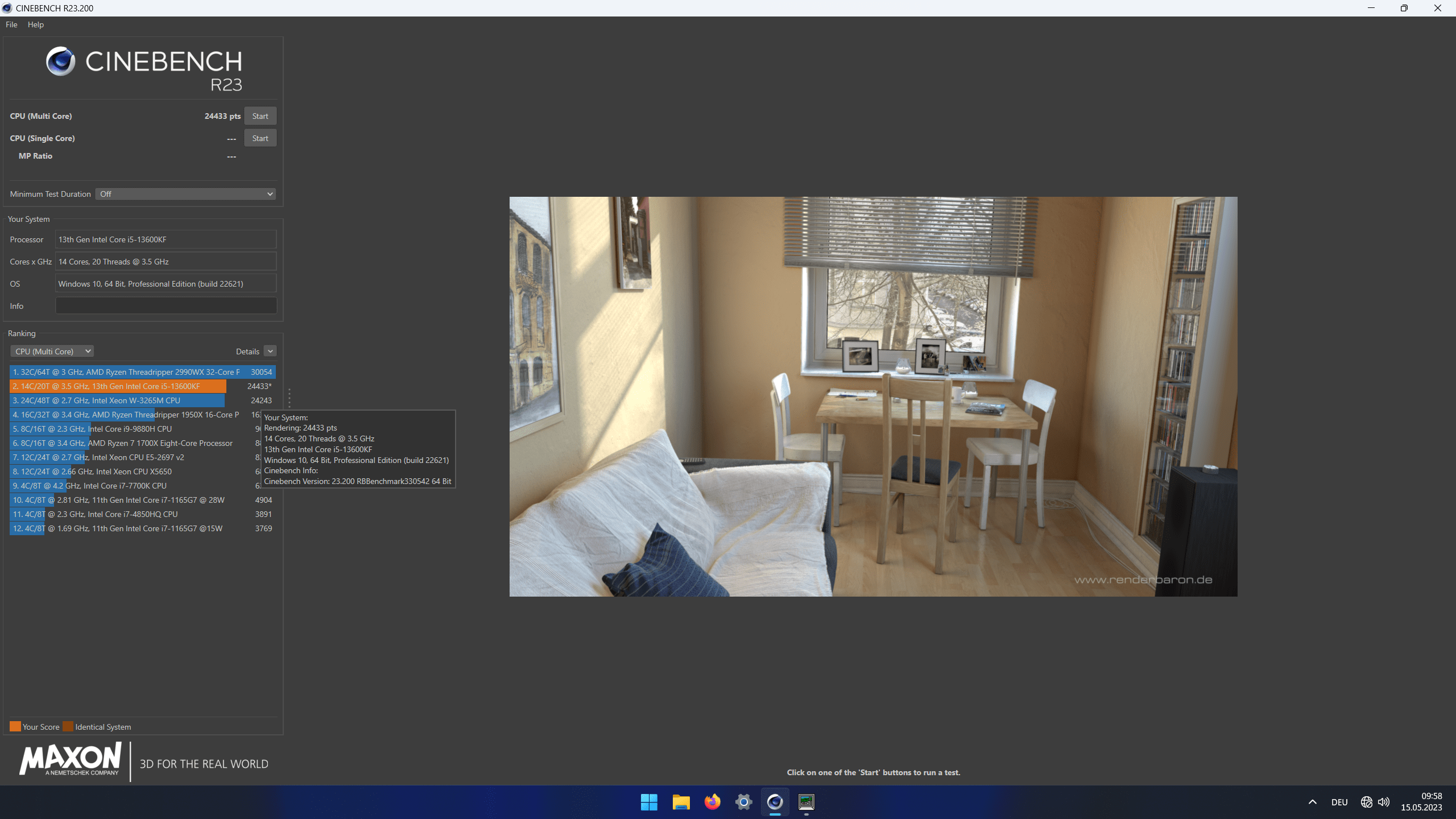Expand the Details dropdown arrow
Screen dimensions: 1456x819
270,351
